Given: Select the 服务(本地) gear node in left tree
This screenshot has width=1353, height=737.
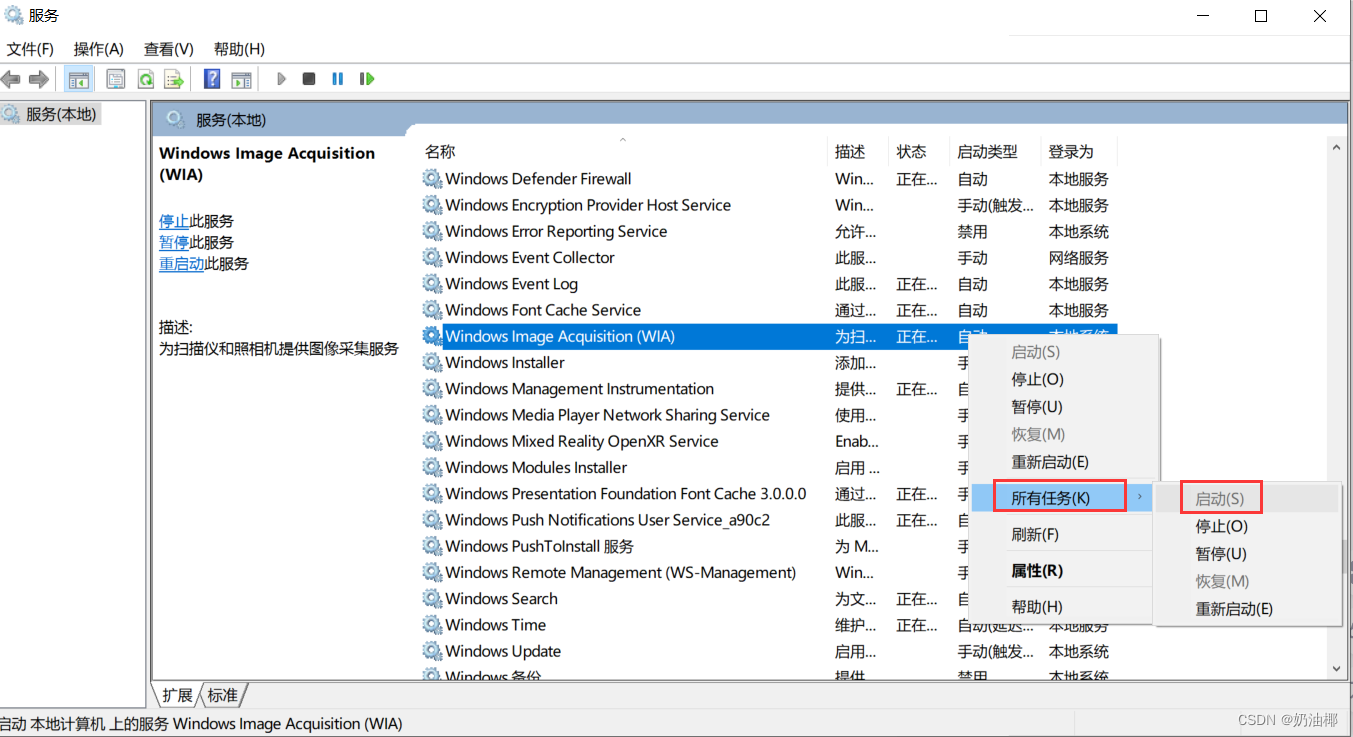Looking at the screenshot, I should pyautogui.click(x=50, y=114).
